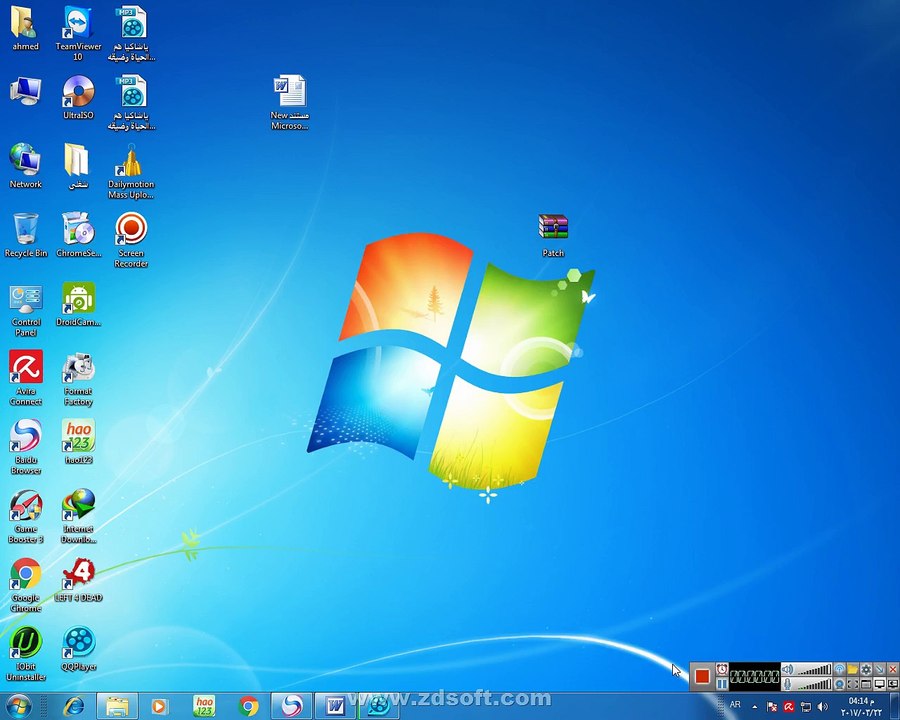The image size is (900, 720).
Task: Launch LEFT 4 DEAD game shortcut
Action: click(78, 579)
